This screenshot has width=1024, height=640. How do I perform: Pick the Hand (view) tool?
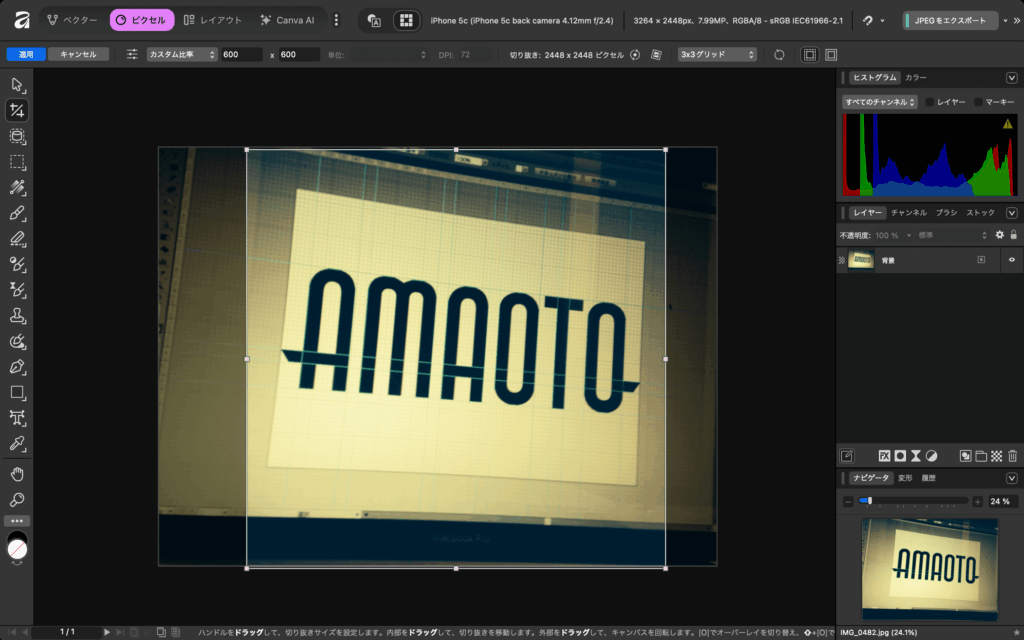point(17,473)
